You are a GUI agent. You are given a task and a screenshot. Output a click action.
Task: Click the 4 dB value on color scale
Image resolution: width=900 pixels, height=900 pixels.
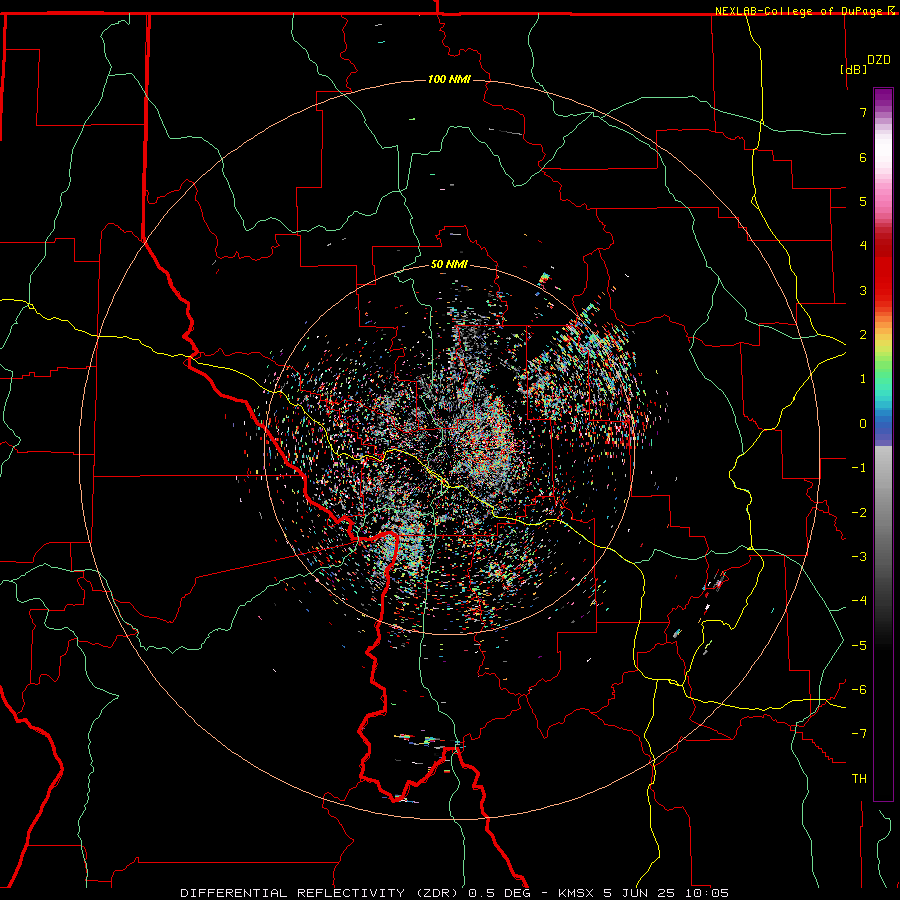[863, 246]
